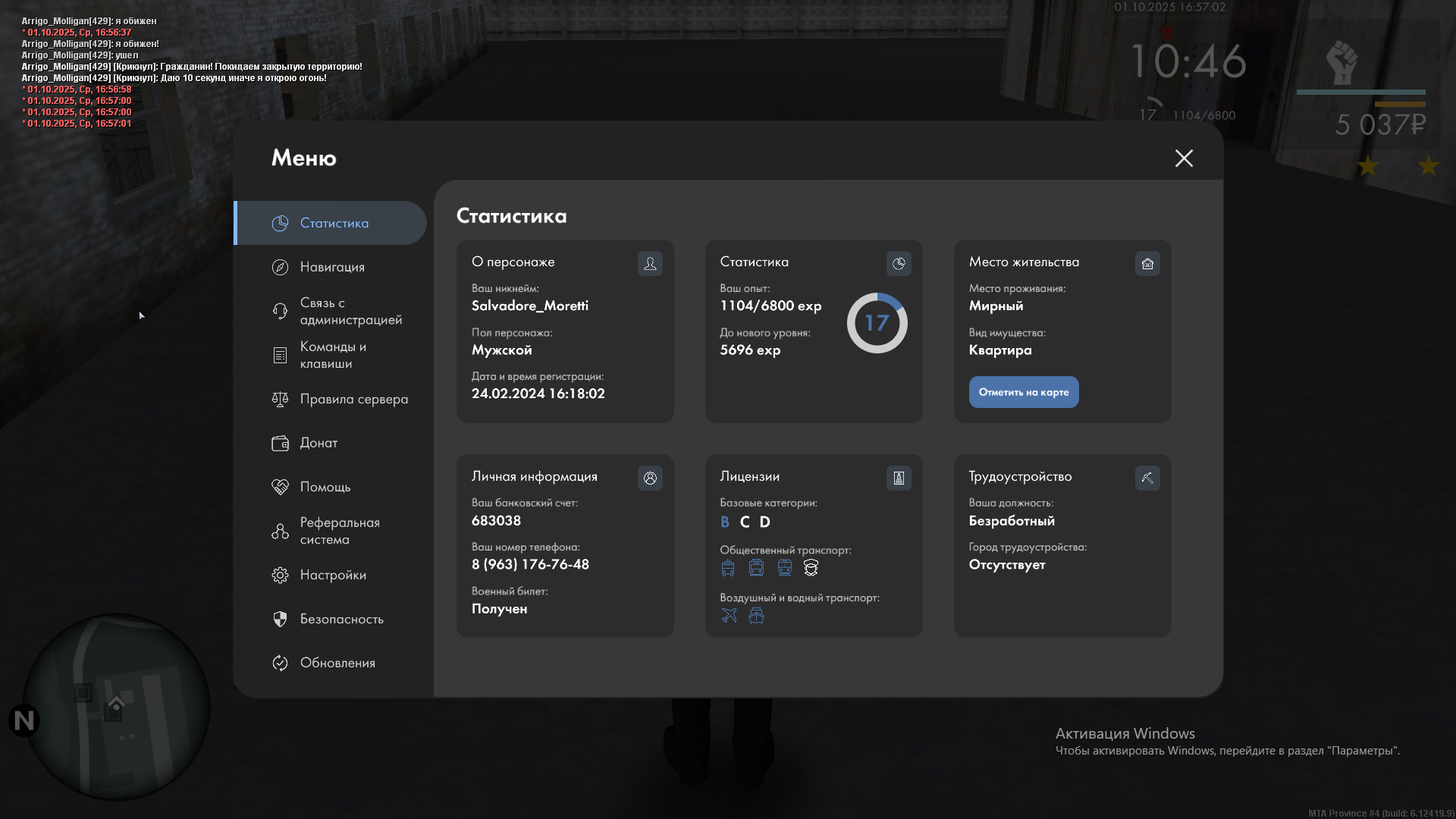
Task: Open the Навигация menu section
Action: [x=332, y=267]
